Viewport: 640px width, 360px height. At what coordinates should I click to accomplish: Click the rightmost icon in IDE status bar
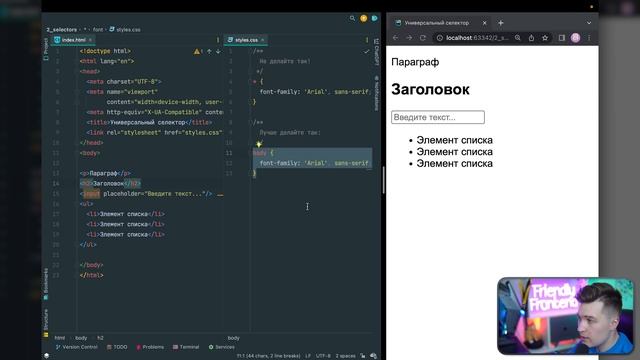coord(373,356)
